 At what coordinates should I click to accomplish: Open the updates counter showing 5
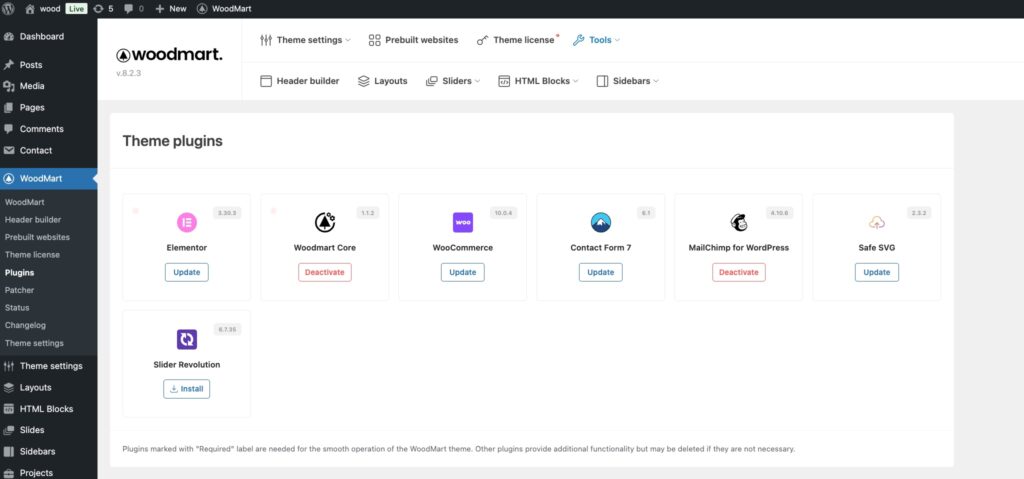click(103, 8)
